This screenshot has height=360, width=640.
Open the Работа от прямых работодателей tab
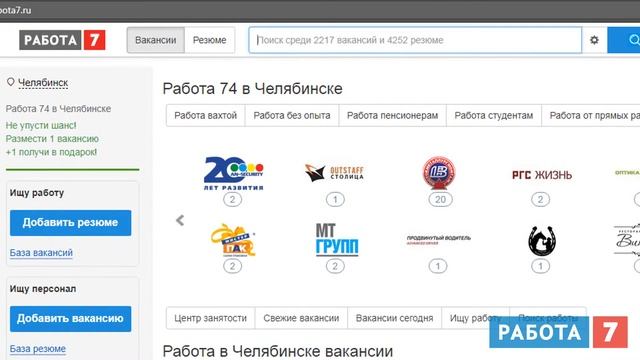pos(591,116)
